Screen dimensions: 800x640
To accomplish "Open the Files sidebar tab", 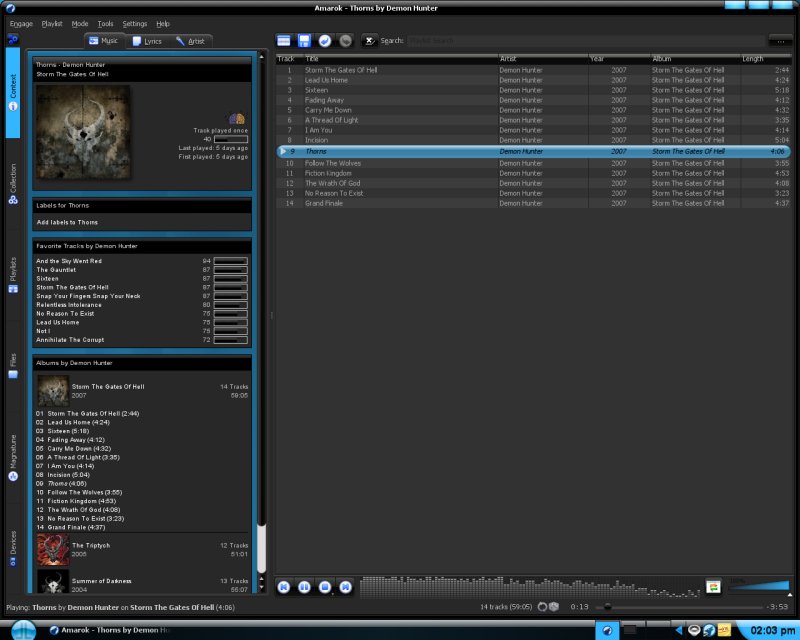I will coord(13,365).
